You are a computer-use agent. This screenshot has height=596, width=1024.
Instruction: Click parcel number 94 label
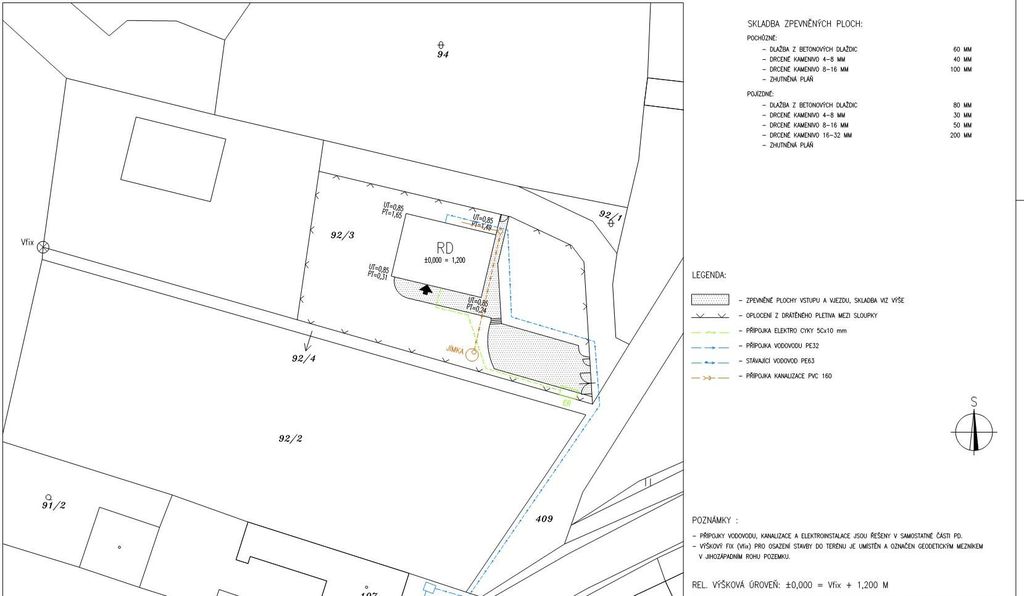point(442,55)
